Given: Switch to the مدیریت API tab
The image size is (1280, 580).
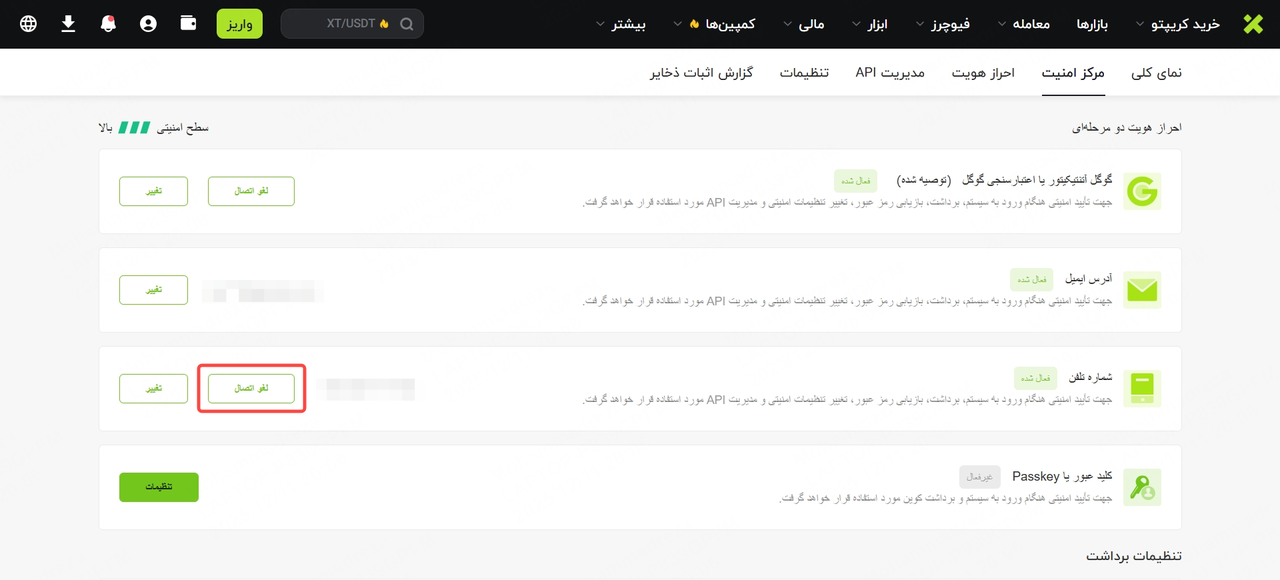Looking at the screenshot, I should coord(890,73).
